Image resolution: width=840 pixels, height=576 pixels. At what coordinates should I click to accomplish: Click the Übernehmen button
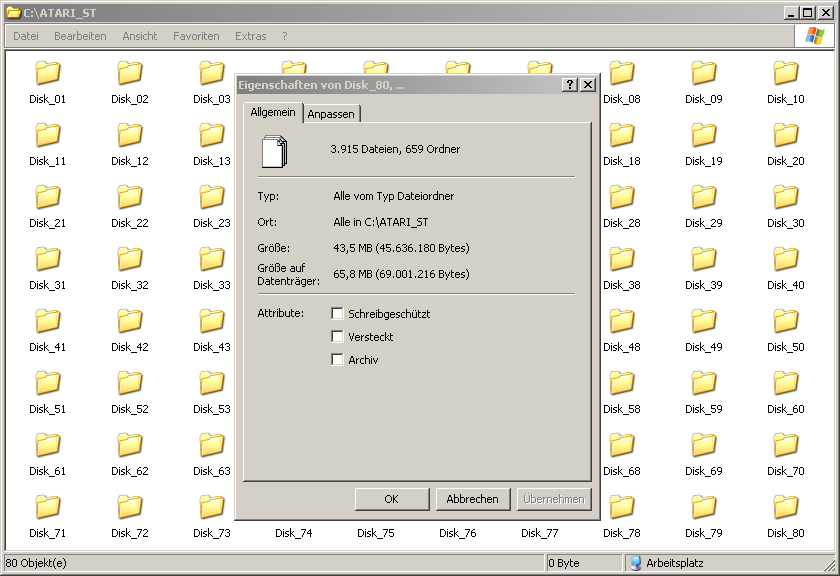[x=554, y=499]
